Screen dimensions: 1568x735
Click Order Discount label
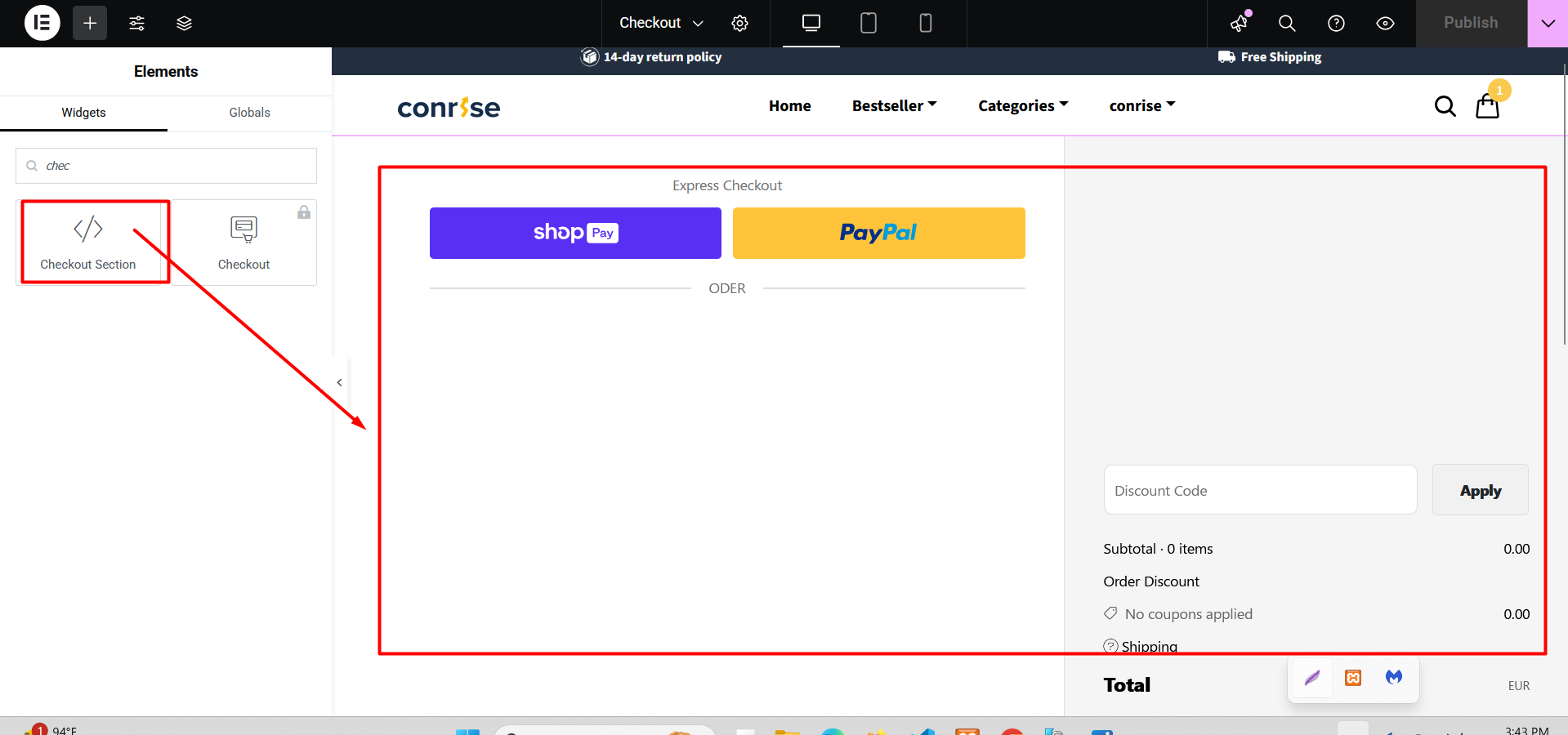click(1151, 581)
